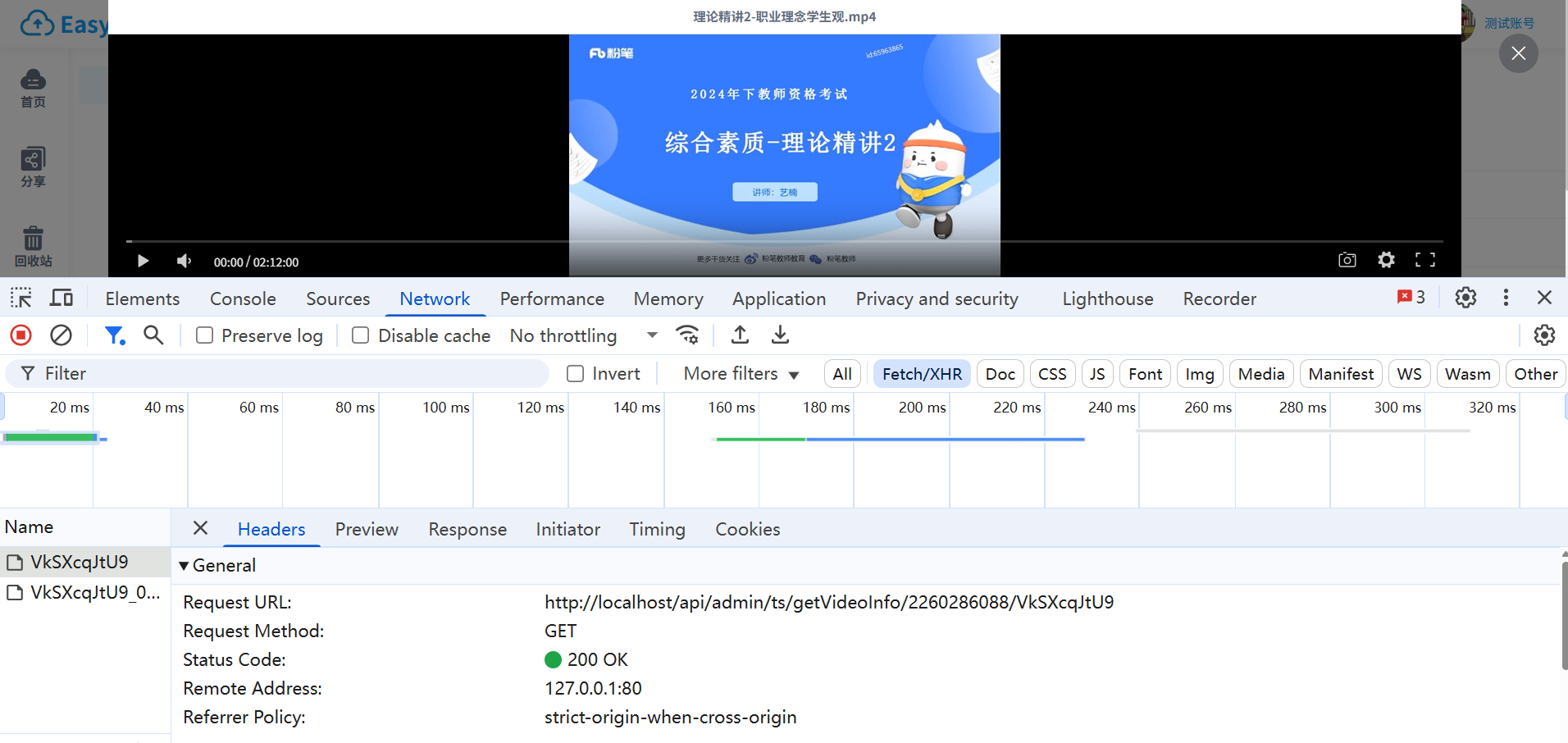
Task: Open the Lighthouse tab
Action: (1108, 299)
